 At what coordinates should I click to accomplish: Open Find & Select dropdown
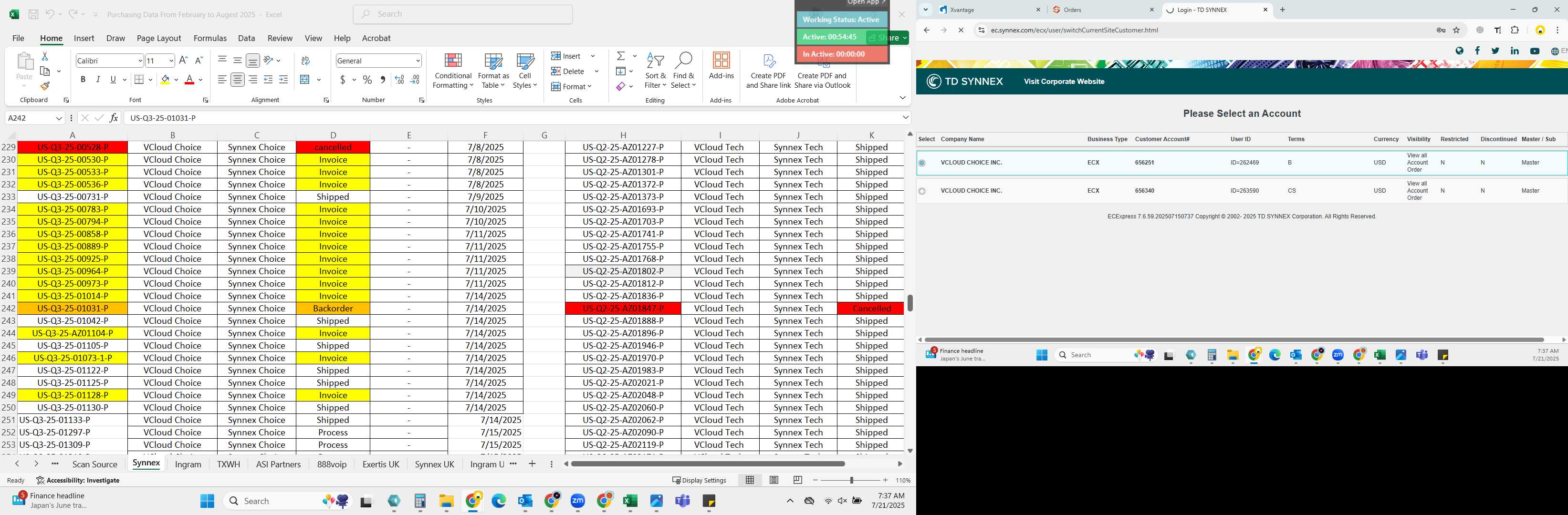pyautogui.click(x=684, y=71)
